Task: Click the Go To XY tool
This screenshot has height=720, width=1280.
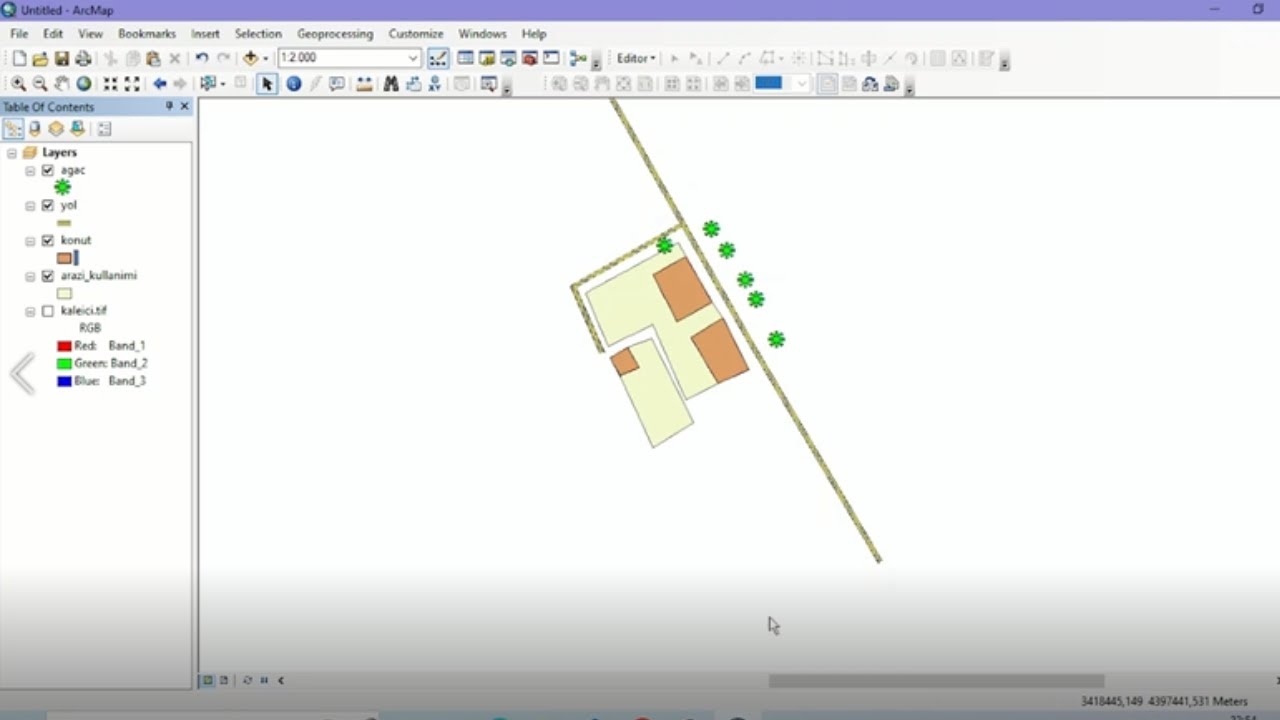Action: point(435,84)
